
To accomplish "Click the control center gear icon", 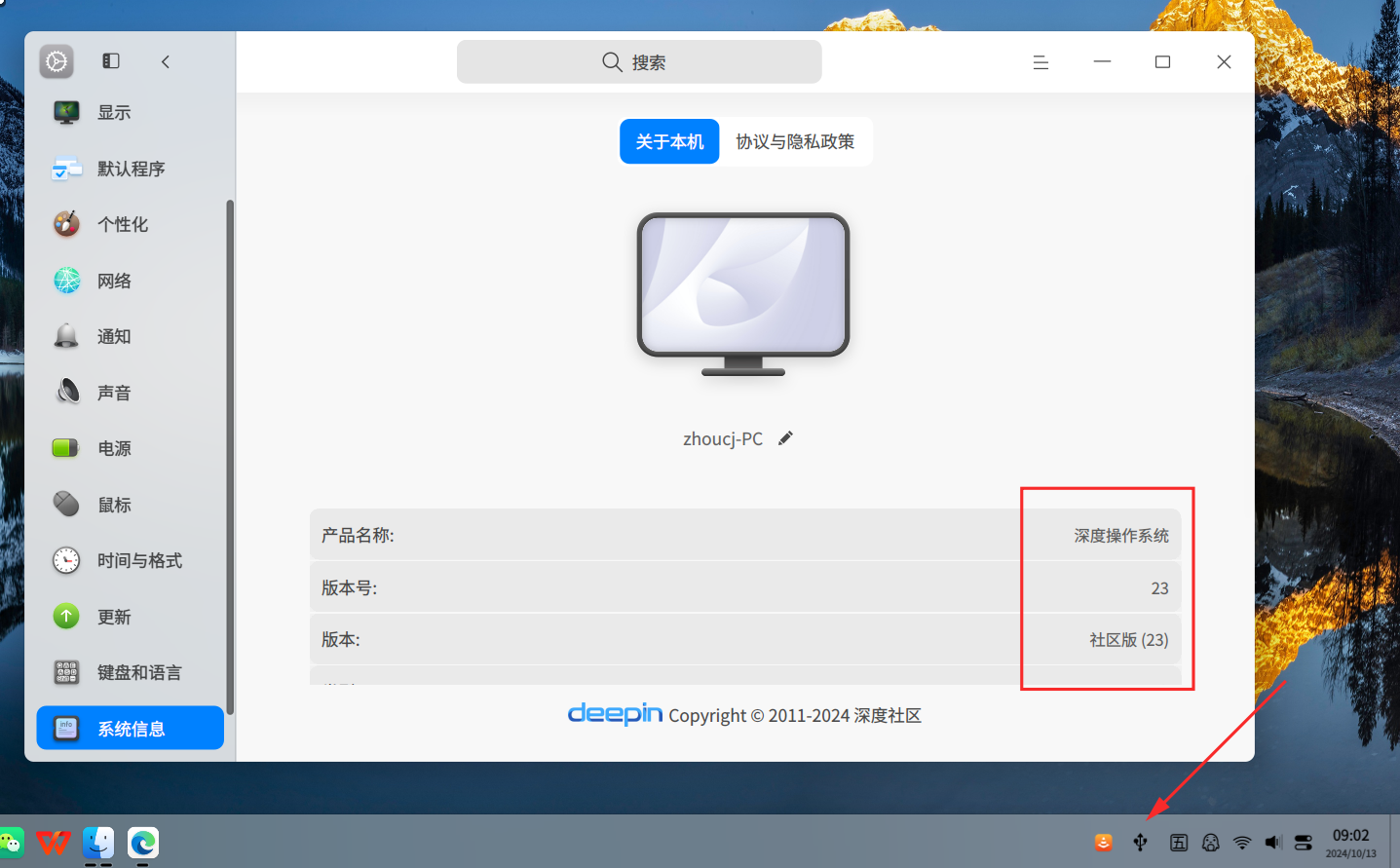I will pos(57,61).
